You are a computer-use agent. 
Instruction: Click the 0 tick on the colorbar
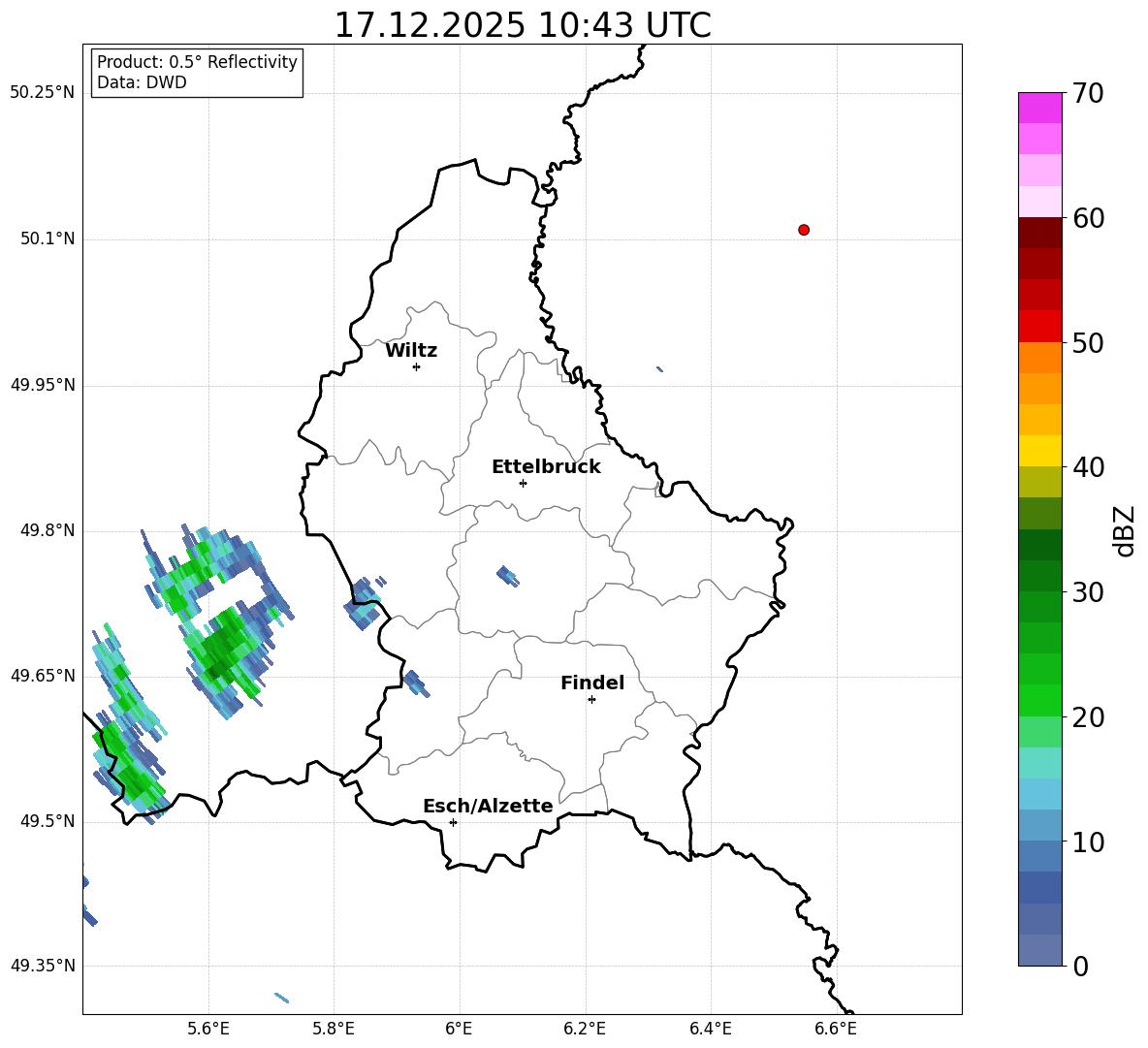click(1080, 966)
